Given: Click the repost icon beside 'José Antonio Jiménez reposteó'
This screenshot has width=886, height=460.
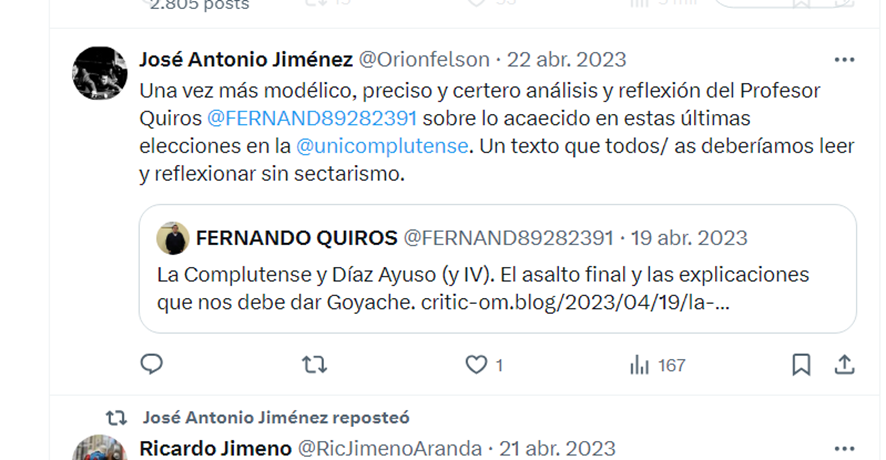Looking at the screenshot, I should (116, 418).
